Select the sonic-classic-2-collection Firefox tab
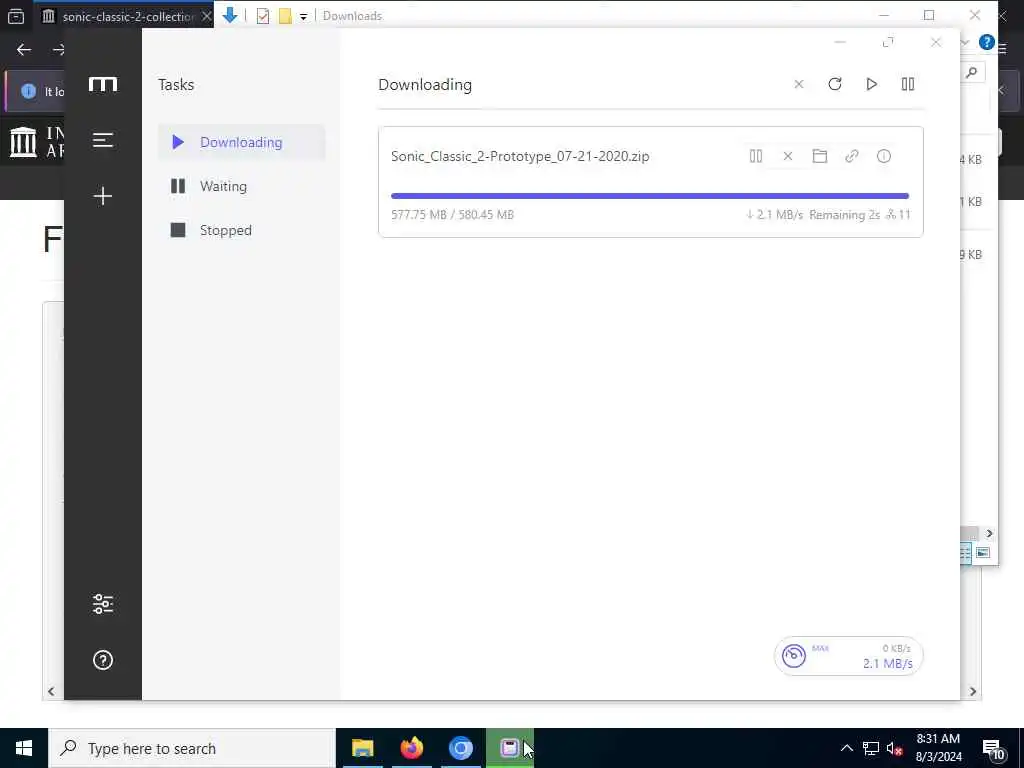 122,16
